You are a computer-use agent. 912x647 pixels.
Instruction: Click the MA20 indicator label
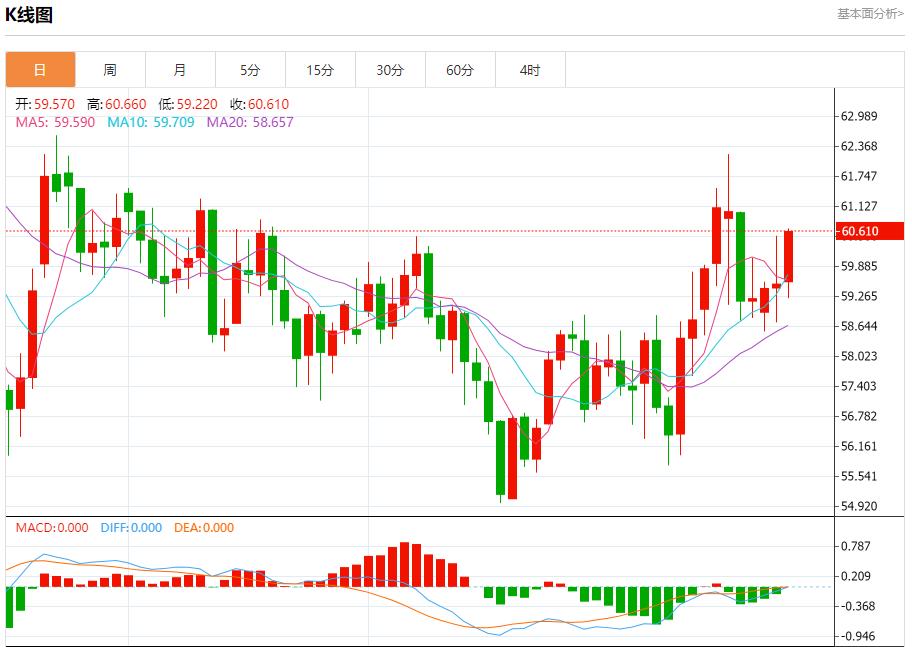click(x=250, y=122)
